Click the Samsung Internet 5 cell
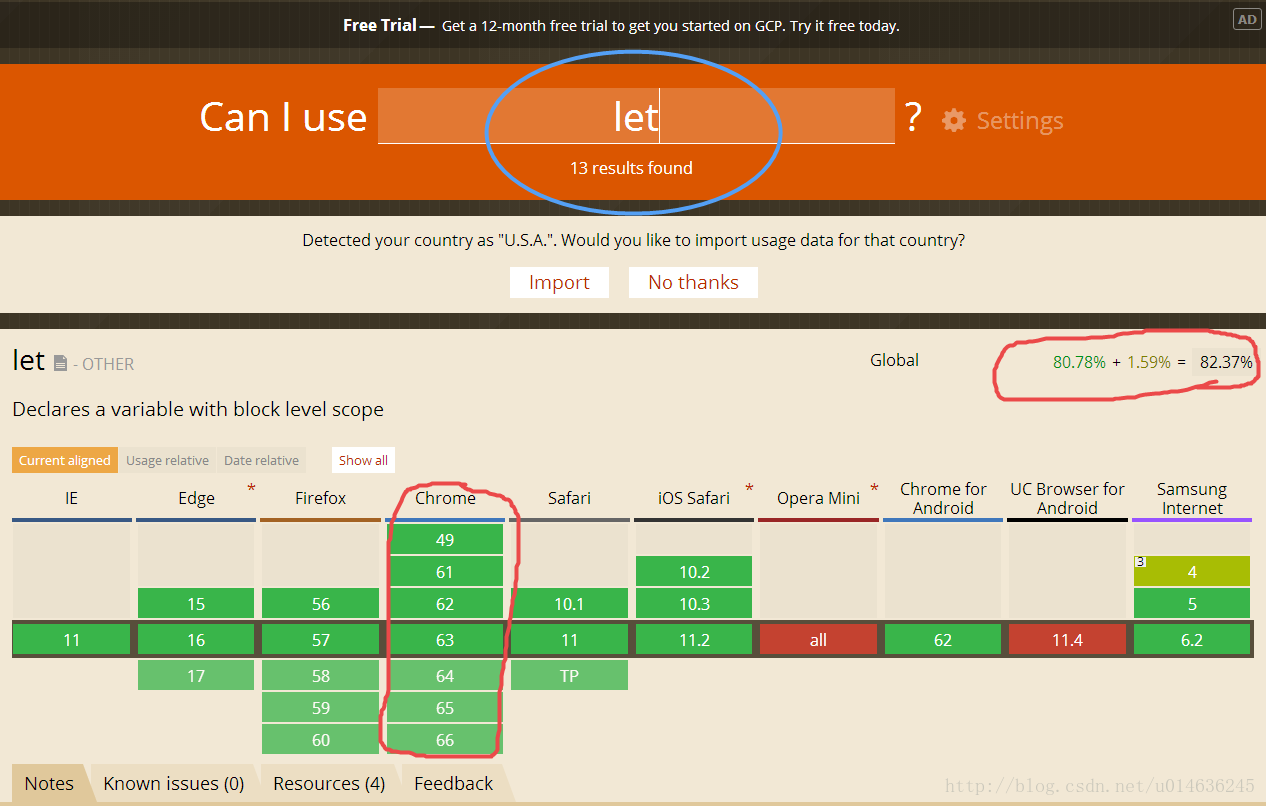The height and width of the screenshot is (806, 1266). (x=1192, y=604)
